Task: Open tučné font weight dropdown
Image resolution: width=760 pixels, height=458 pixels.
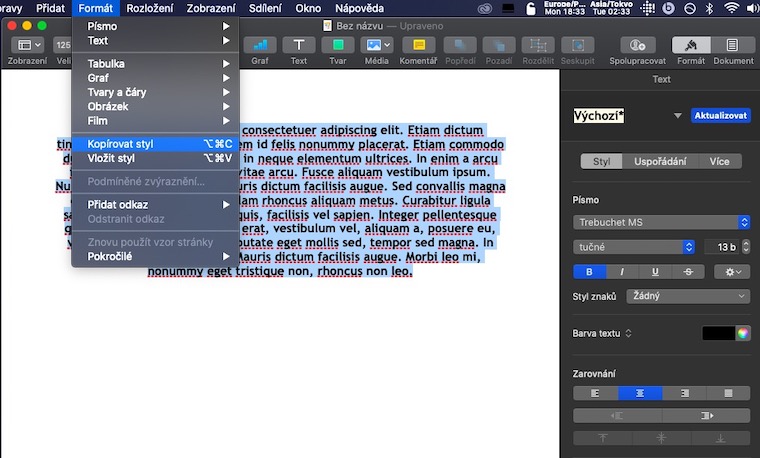Action: click(633, 247)
